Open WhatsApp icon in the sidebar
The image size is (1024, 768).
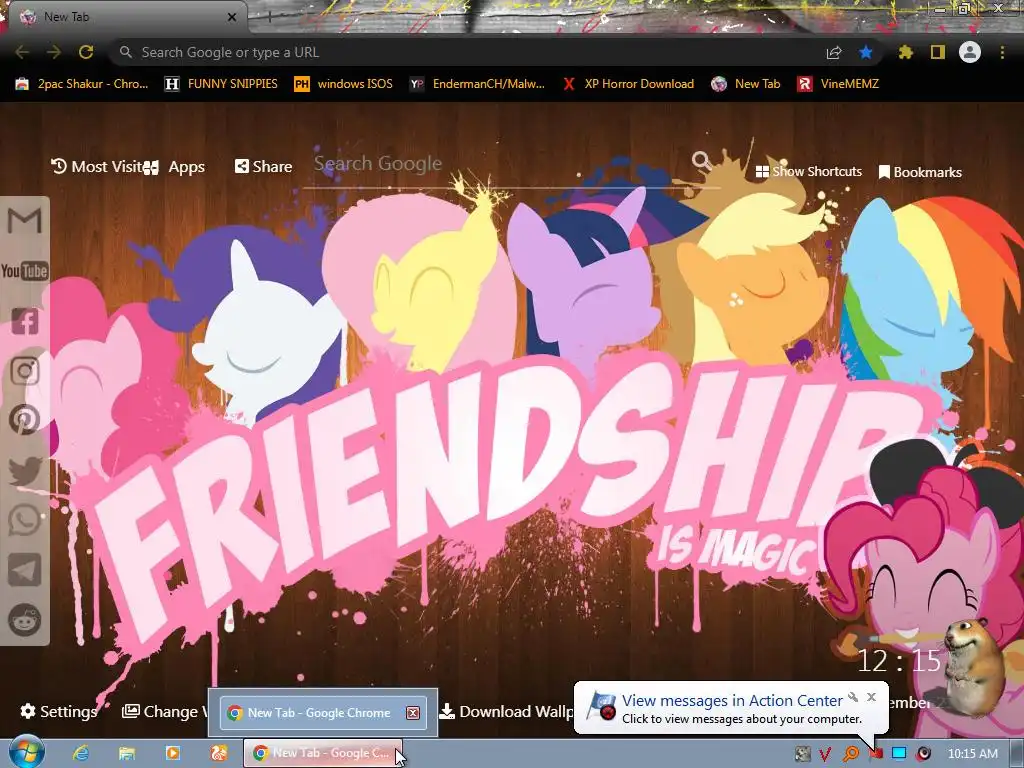(25, 520)
